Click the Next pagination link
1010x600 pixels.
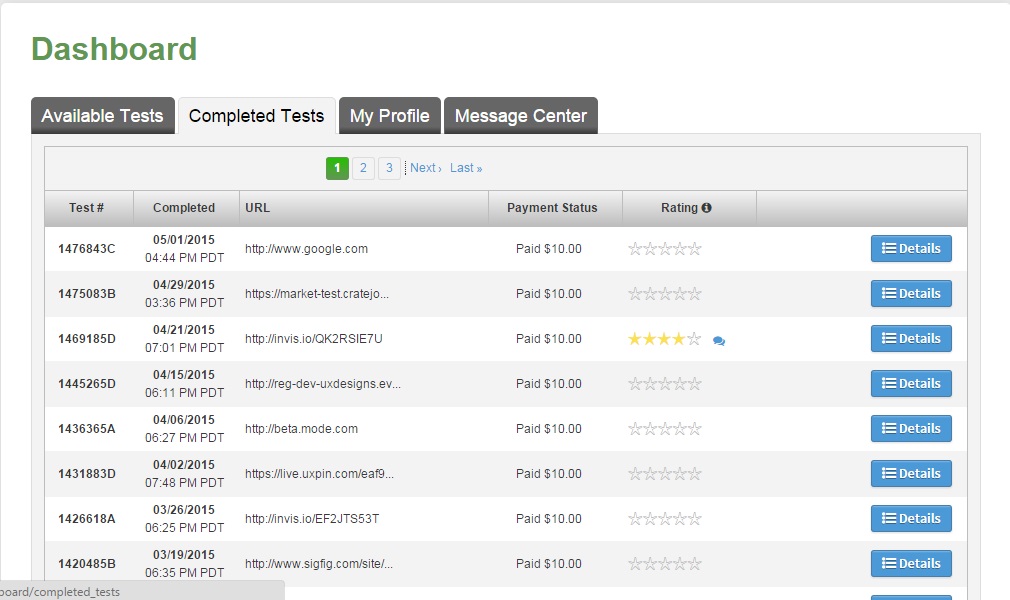pos(425,168)
